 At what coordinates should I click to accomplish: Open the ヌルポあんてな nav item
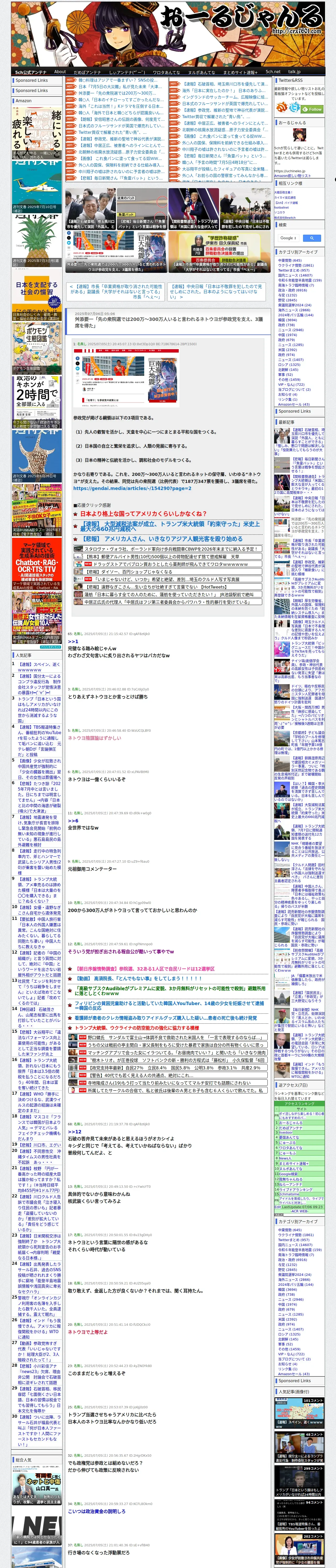(x=201, y=72)
